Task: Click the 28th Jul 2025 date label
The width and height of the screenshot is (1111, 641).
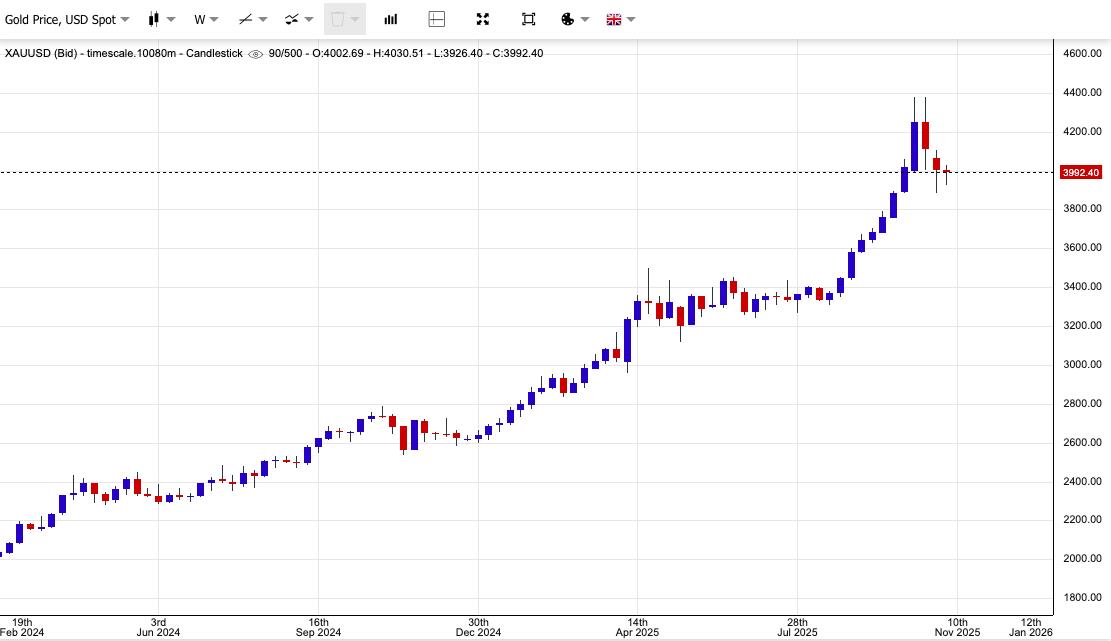Action: (x=797, y=626)
